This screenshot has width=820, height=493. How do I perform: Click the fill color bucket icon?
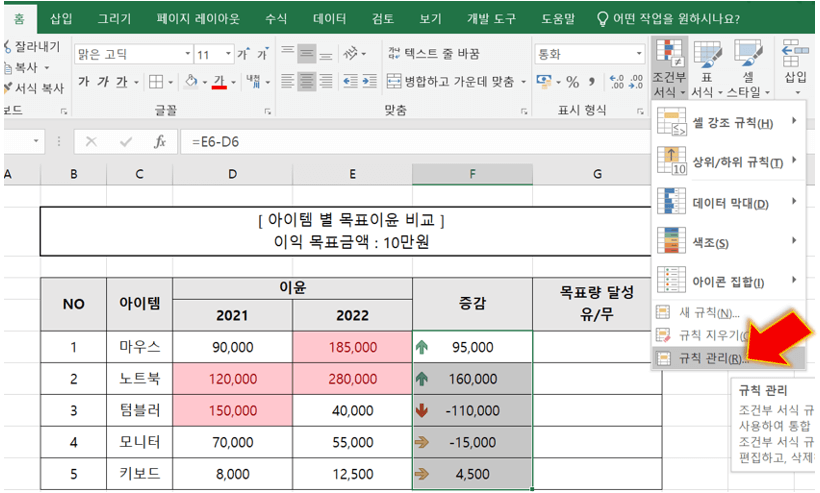[x=191, y=82]
